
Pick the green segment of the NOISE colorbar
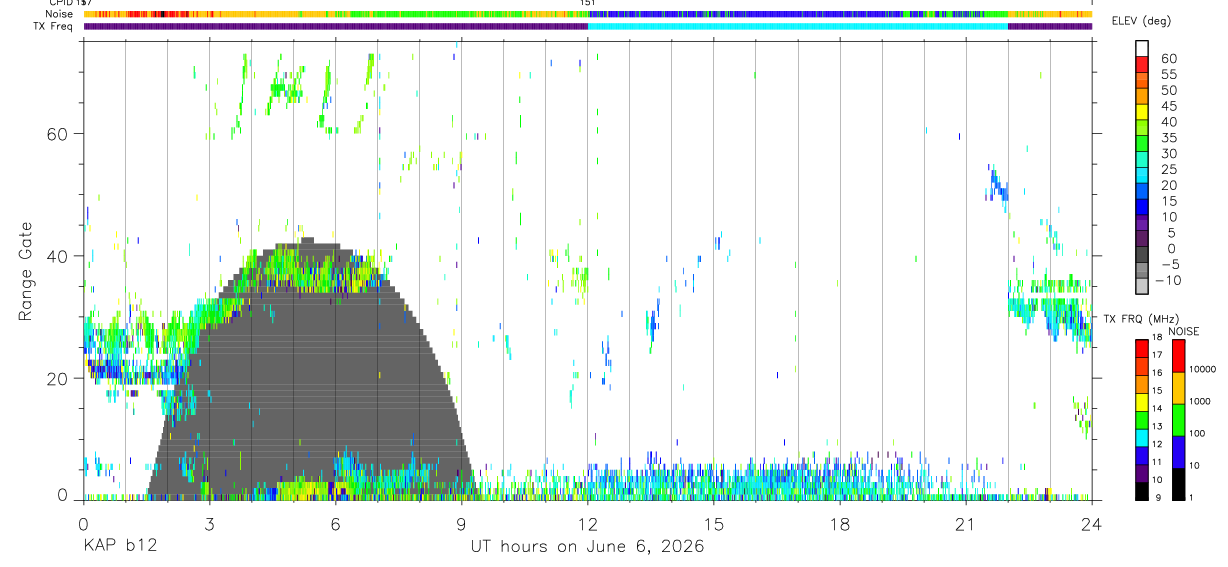point(1178,419)
